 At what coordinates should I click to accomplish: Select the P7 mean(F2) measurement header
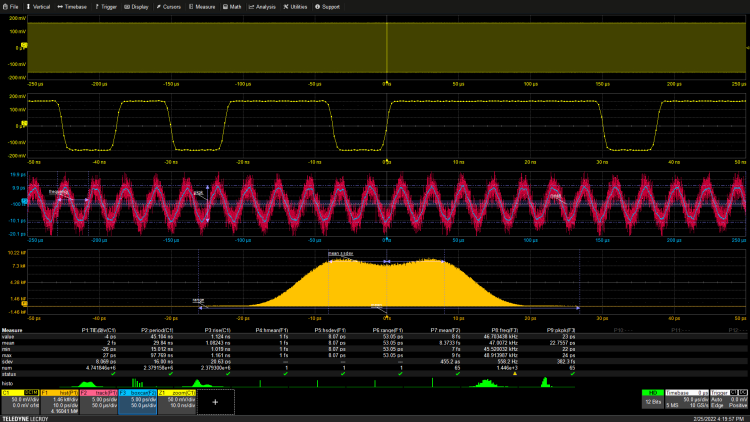445,330
